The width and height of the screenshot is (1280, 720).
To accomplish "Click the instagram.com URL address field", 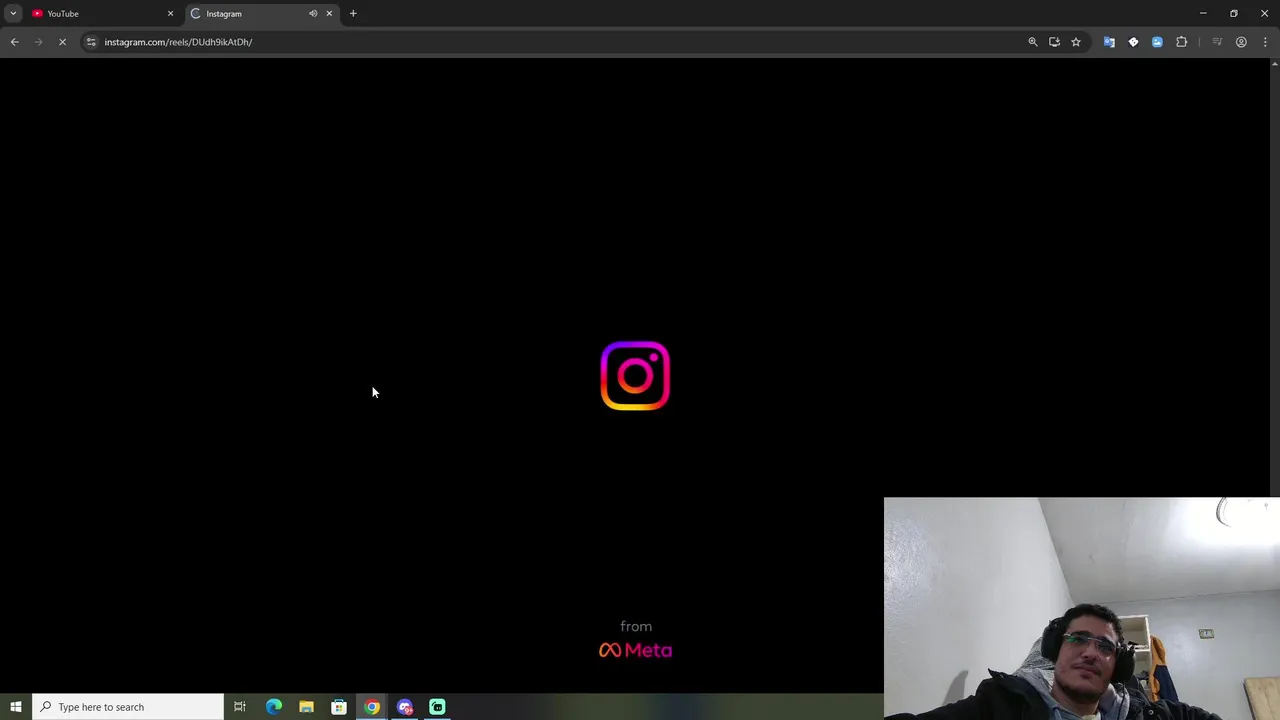I will [560, 42].
